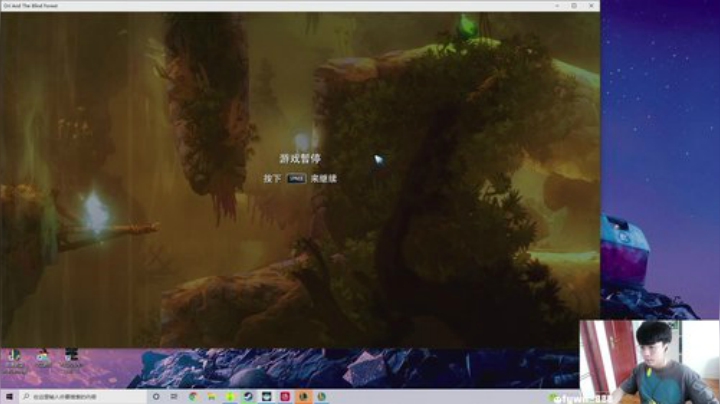Open the last green-orange taskbar icon
The image size is (720, 404).
click(322, 396)
